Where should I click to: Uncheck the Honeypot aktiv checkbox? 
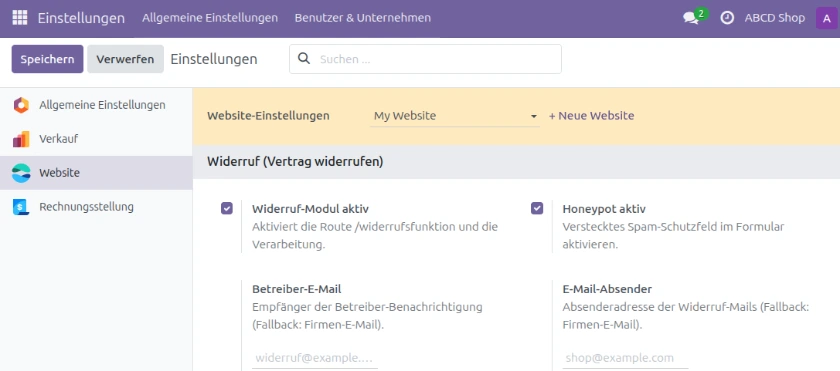[x=537, y=208]
